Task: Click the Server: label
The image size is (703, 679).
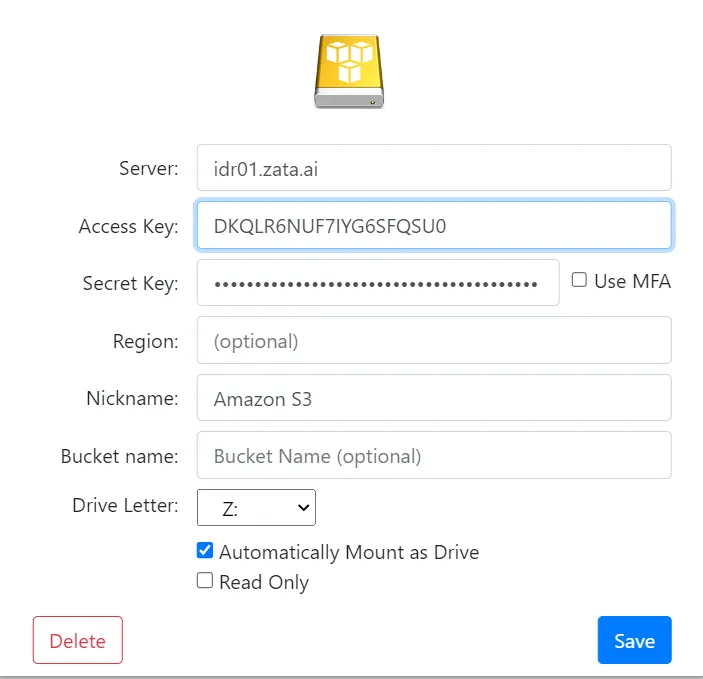Action: (x=148, y=169)
